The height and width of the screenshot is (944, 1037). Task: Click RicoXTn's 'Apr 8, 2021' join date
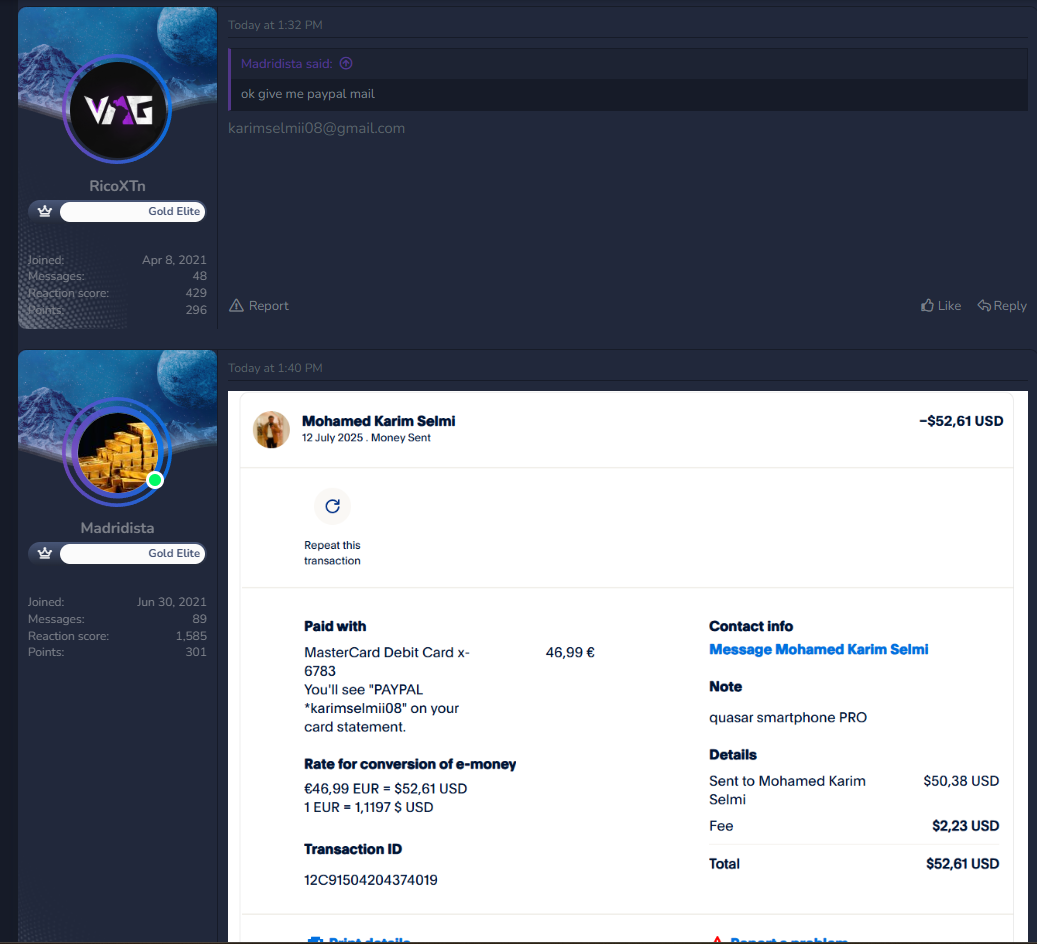click(174, 260)
